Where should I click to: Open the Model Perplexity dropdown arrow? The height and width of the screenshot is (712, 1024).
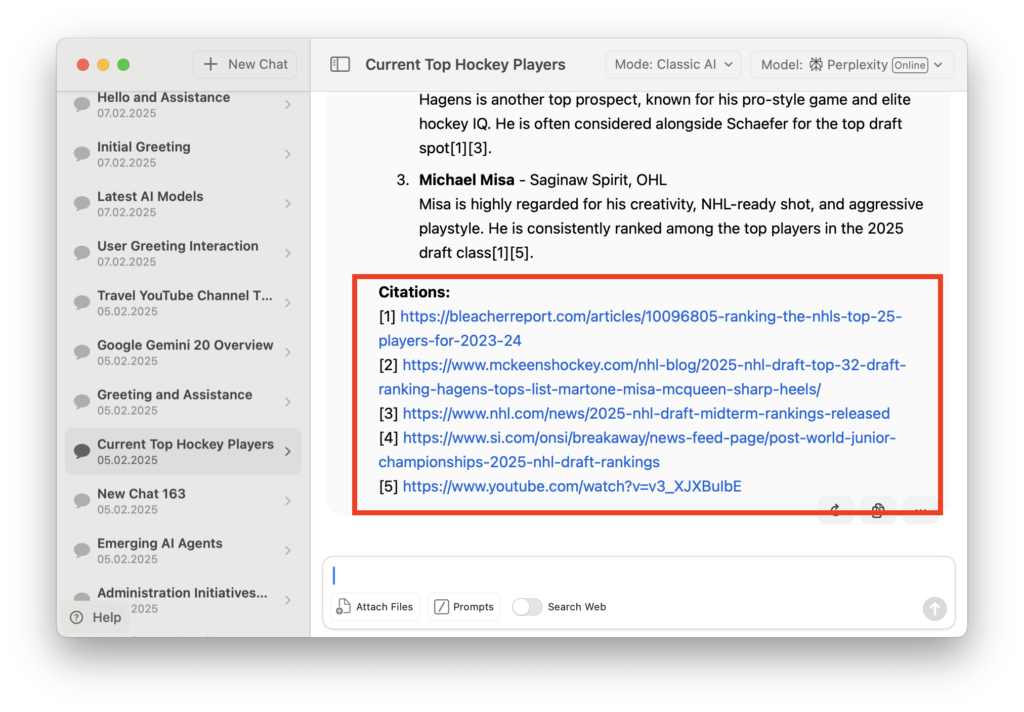[938, 65]
